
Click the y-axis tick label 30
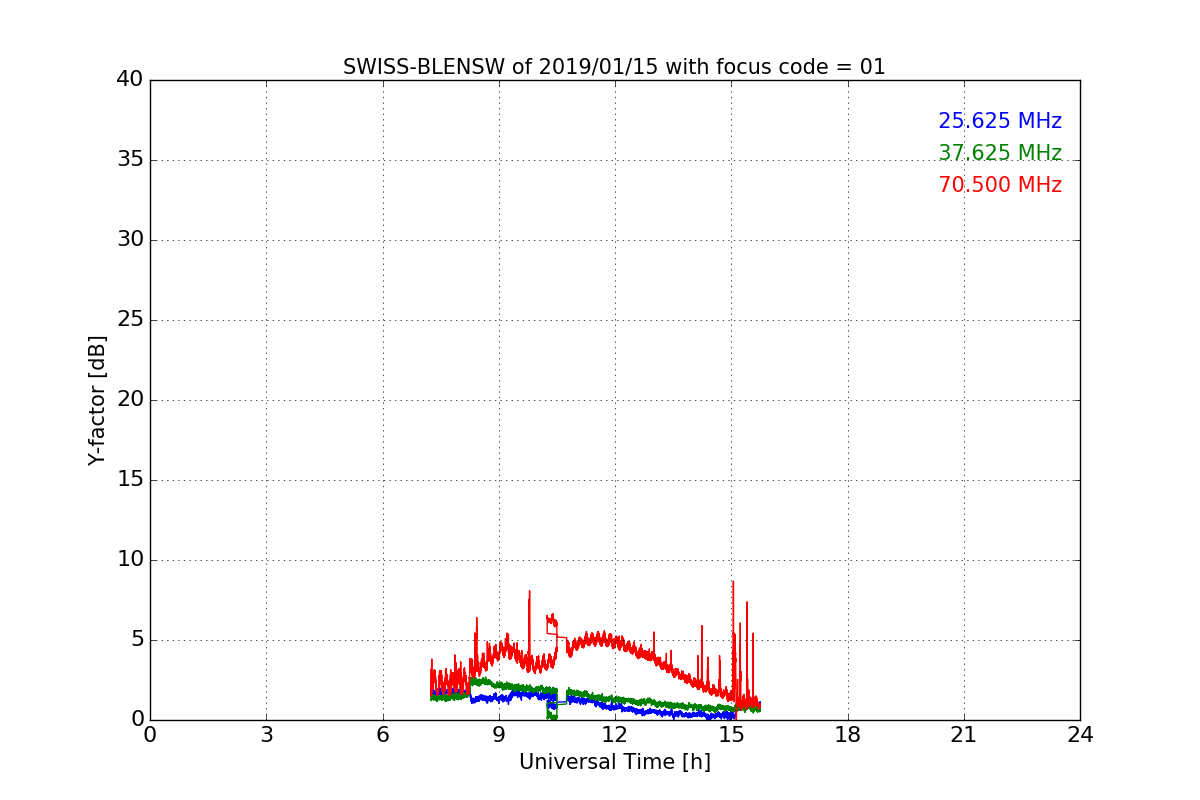point(130,240)
